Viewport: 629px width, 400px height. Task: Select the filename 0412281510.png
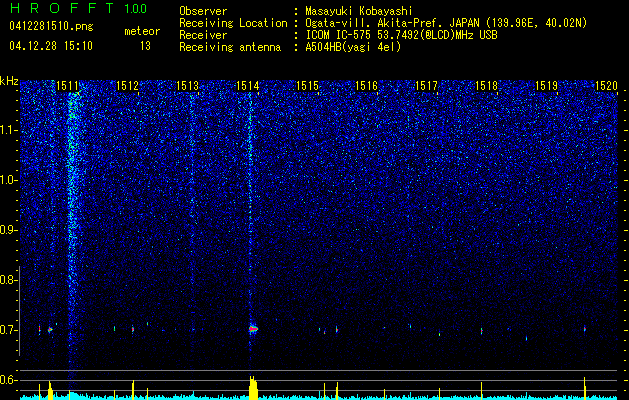[51, 27]
